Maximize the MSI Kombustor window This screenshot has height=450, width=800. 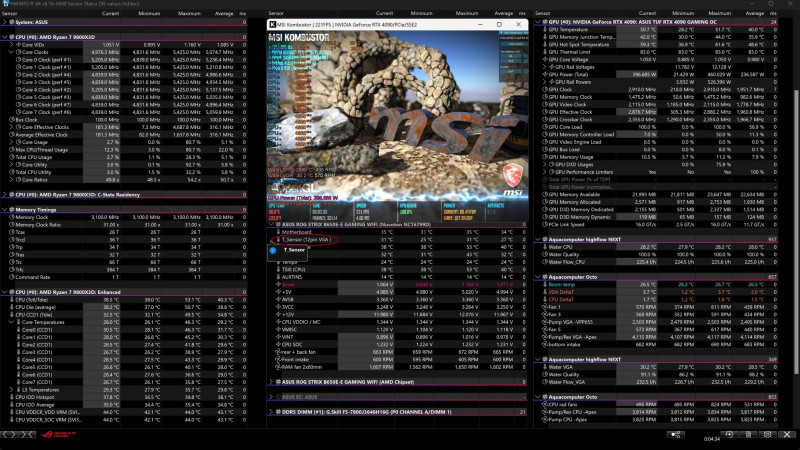[x=499, y=24]
